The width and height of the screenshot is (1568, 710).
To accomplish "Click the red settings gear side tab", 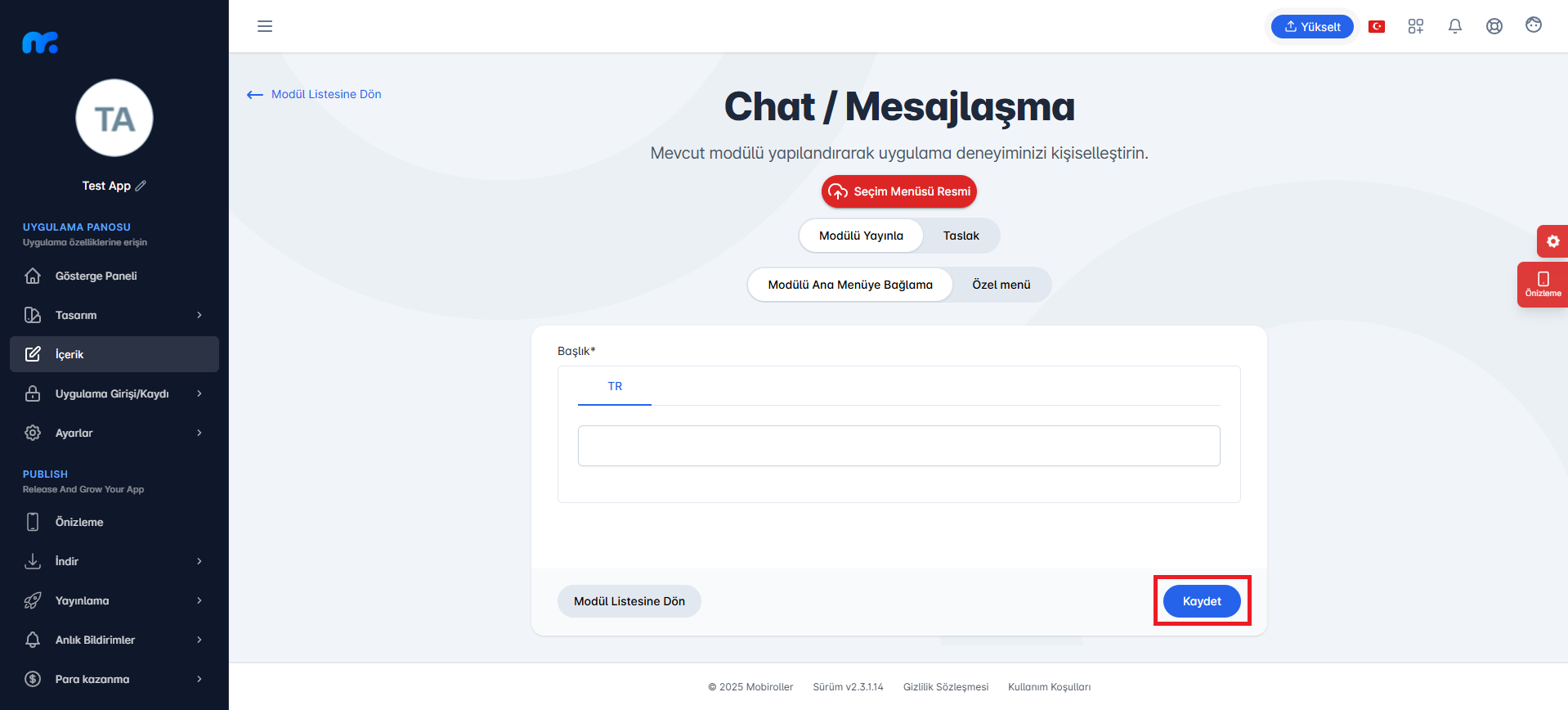I will pyautogui.click(x=1552, y=241).
